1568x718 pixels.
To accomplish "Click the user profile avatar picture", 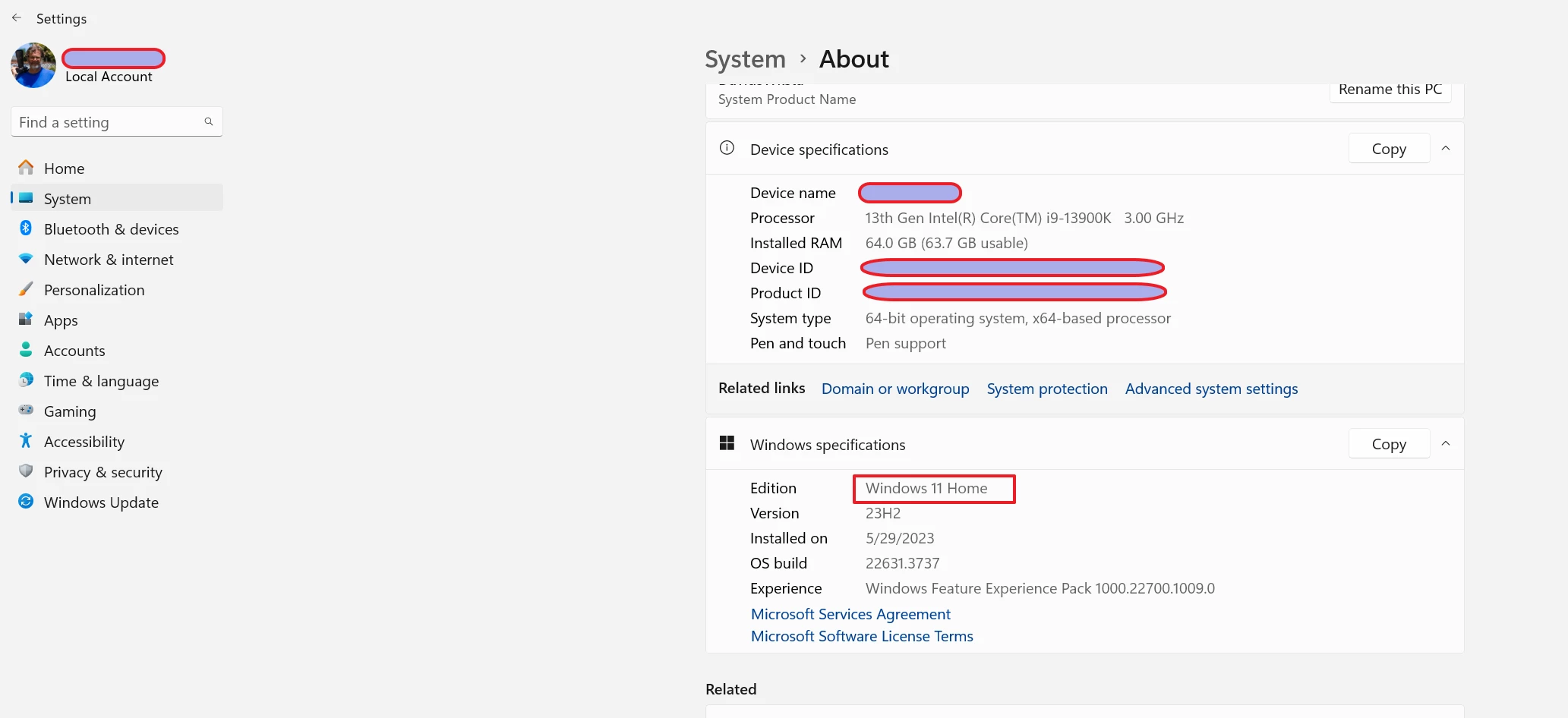I will [x=33, y=65].
